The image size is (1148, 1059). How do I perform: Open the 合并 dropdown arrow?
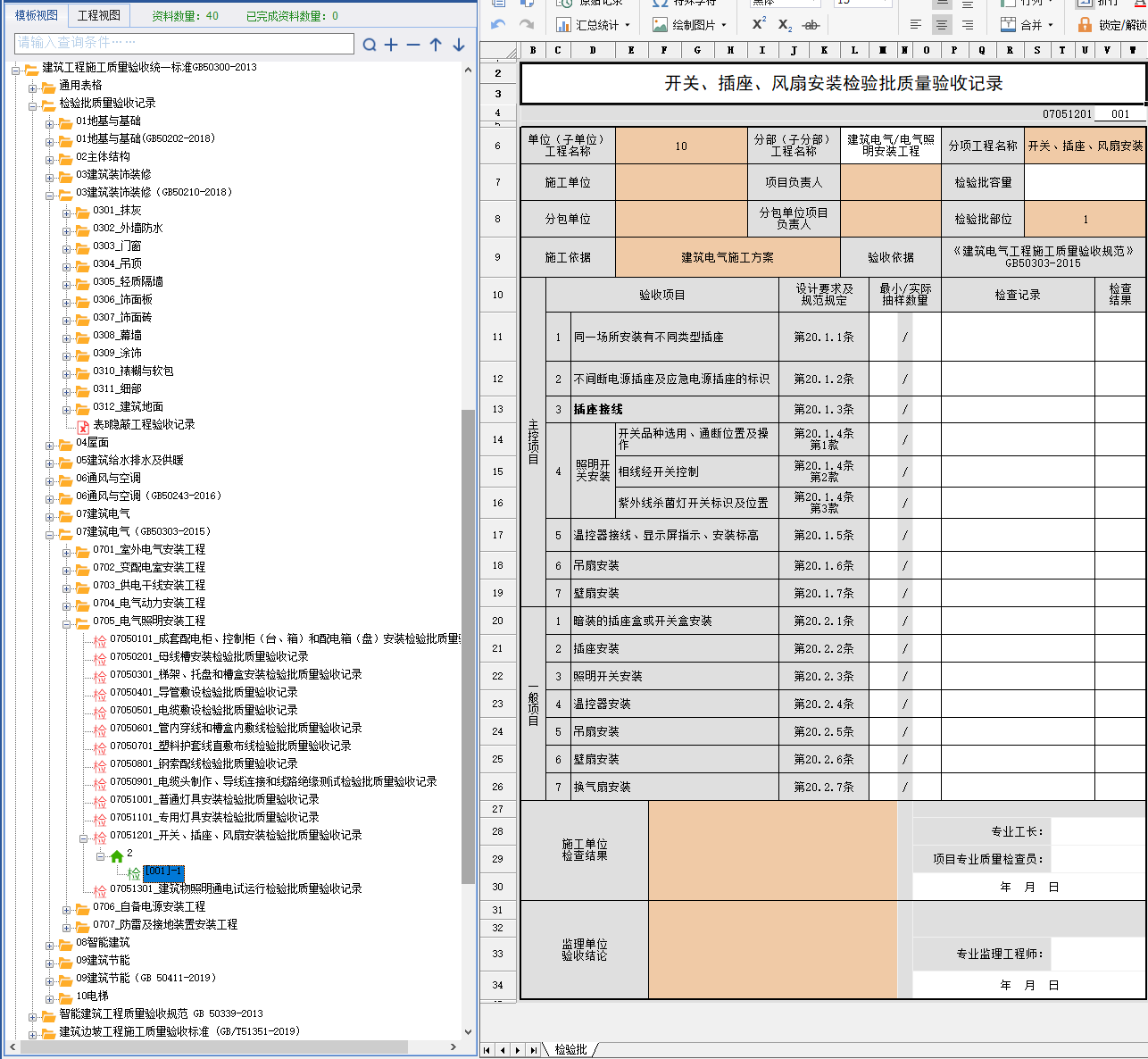click(x=1051, y=25)
